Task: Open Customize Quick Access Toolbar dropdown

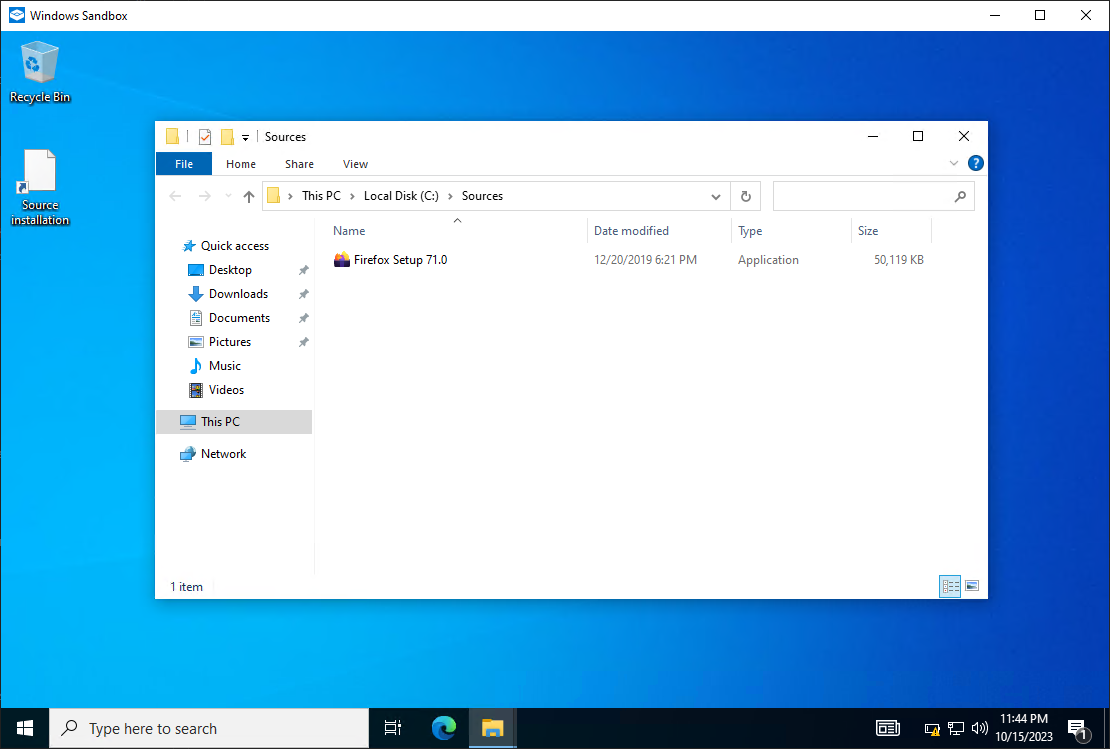Action: [245, 137]
